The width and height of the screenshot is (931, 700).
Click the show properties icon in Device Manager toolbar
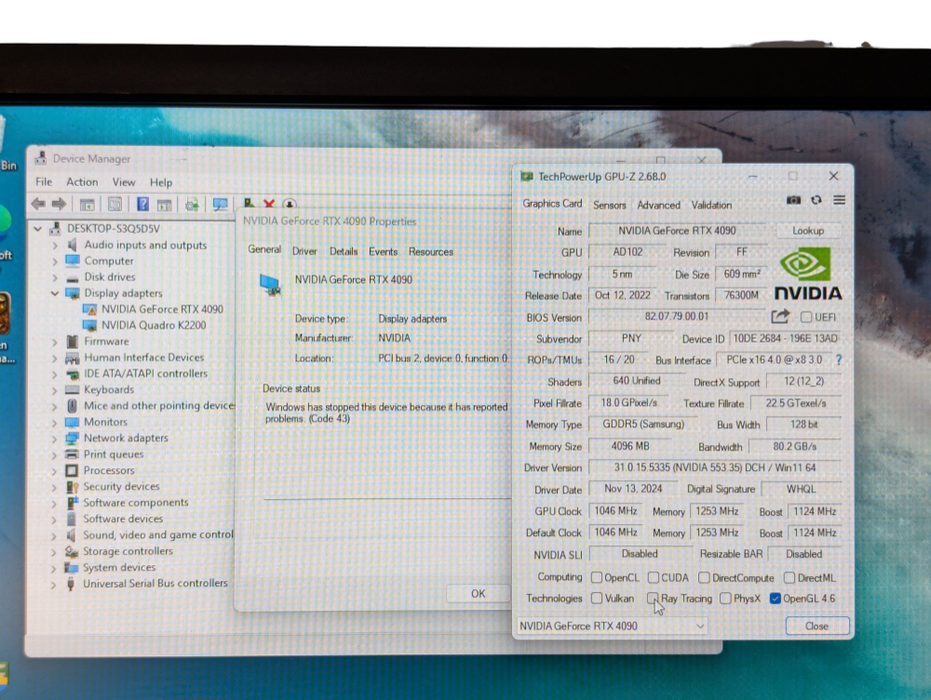pyautogui.click(x=115, y=203)
